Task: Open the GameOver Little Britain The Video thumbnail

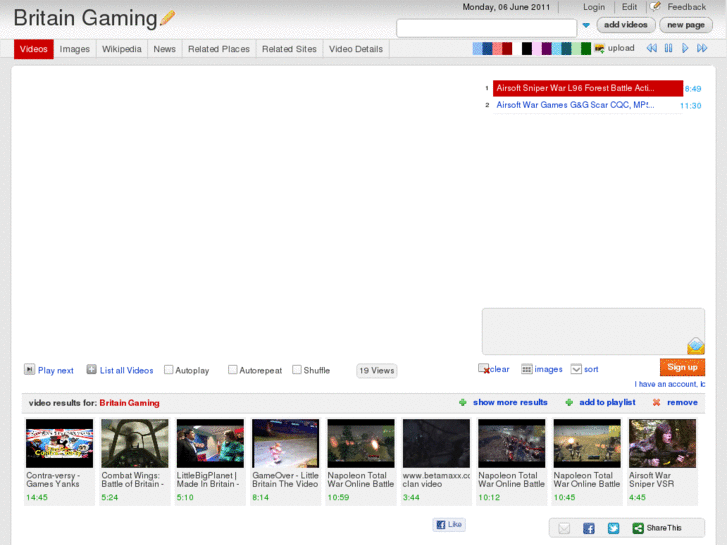Action: tap(286, 443)
